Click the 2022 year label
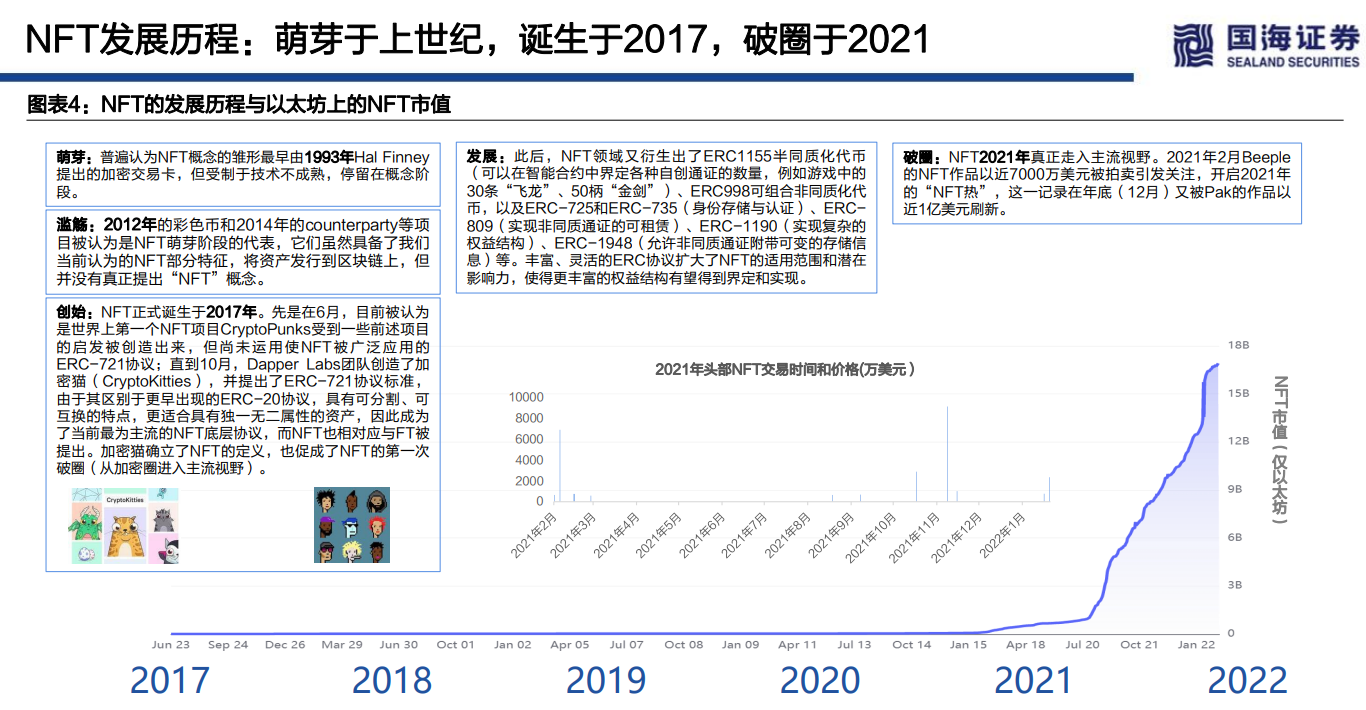Screen dimensions: 1366x710 pos(1248,681)
